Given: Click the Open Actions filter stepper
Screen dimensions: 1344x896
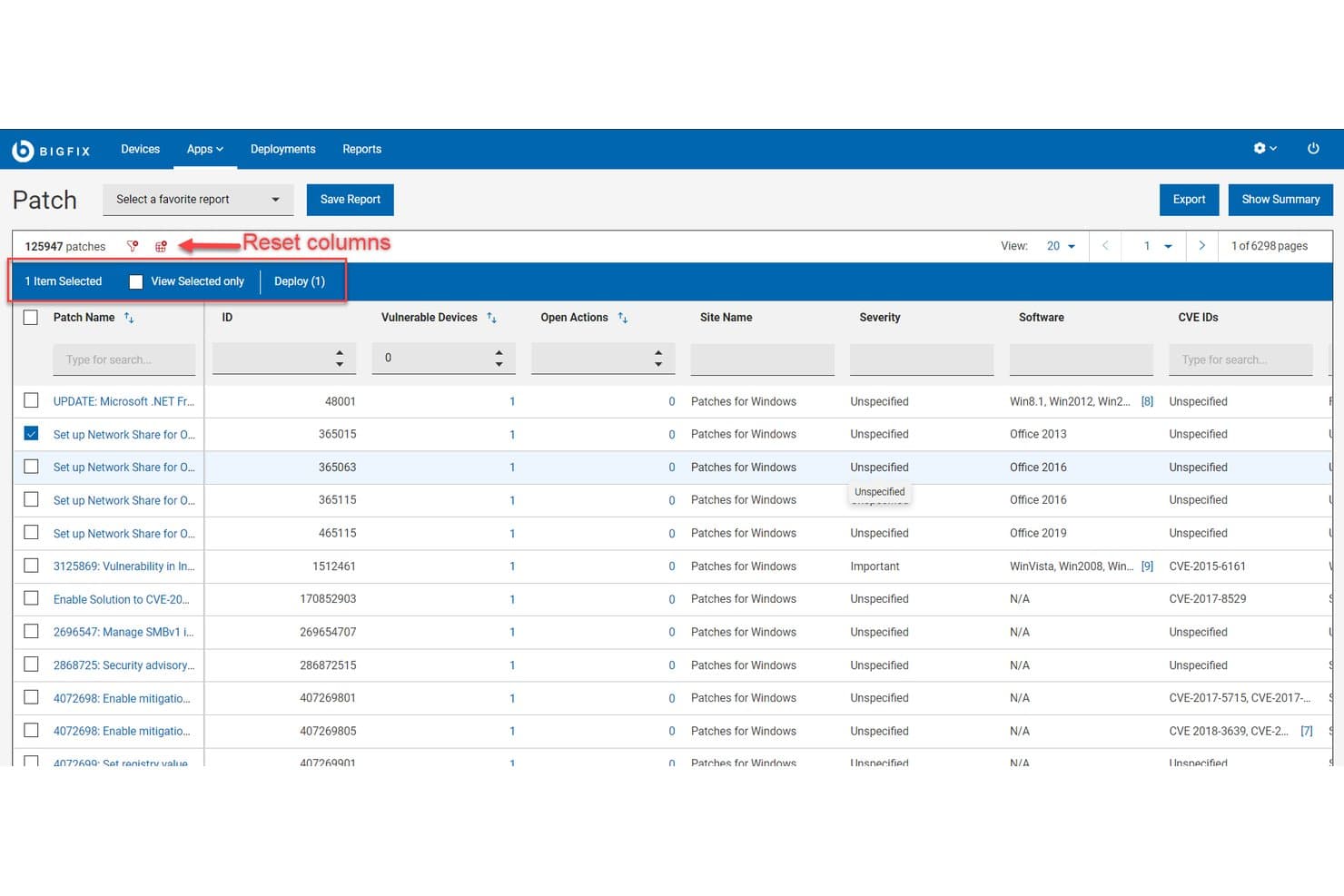Looking at the screenshot, I should [658, 358].
